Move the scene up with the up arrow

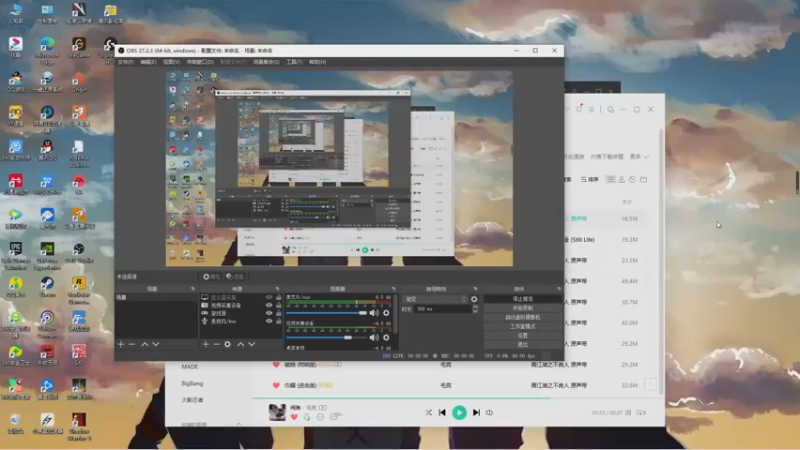pyautogui.click(x=145, y=344)
